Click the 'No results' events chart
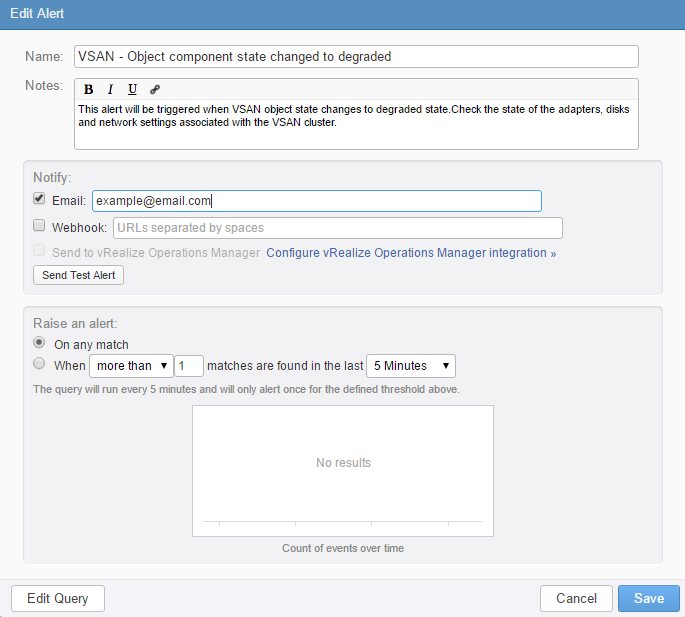Screen dimensions: 685x617 (x=343, y=471)
